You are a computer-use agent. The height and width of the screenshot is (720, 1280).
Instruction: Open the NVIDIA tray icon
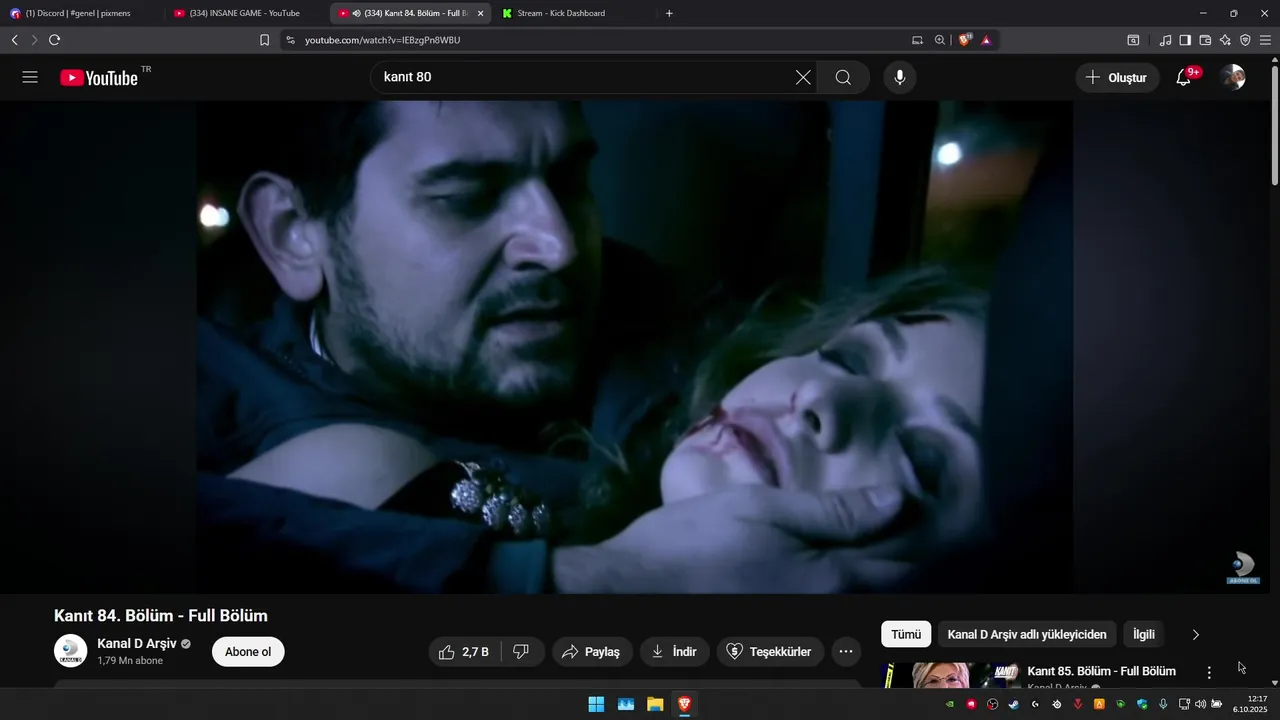click(x=949, y=704)
